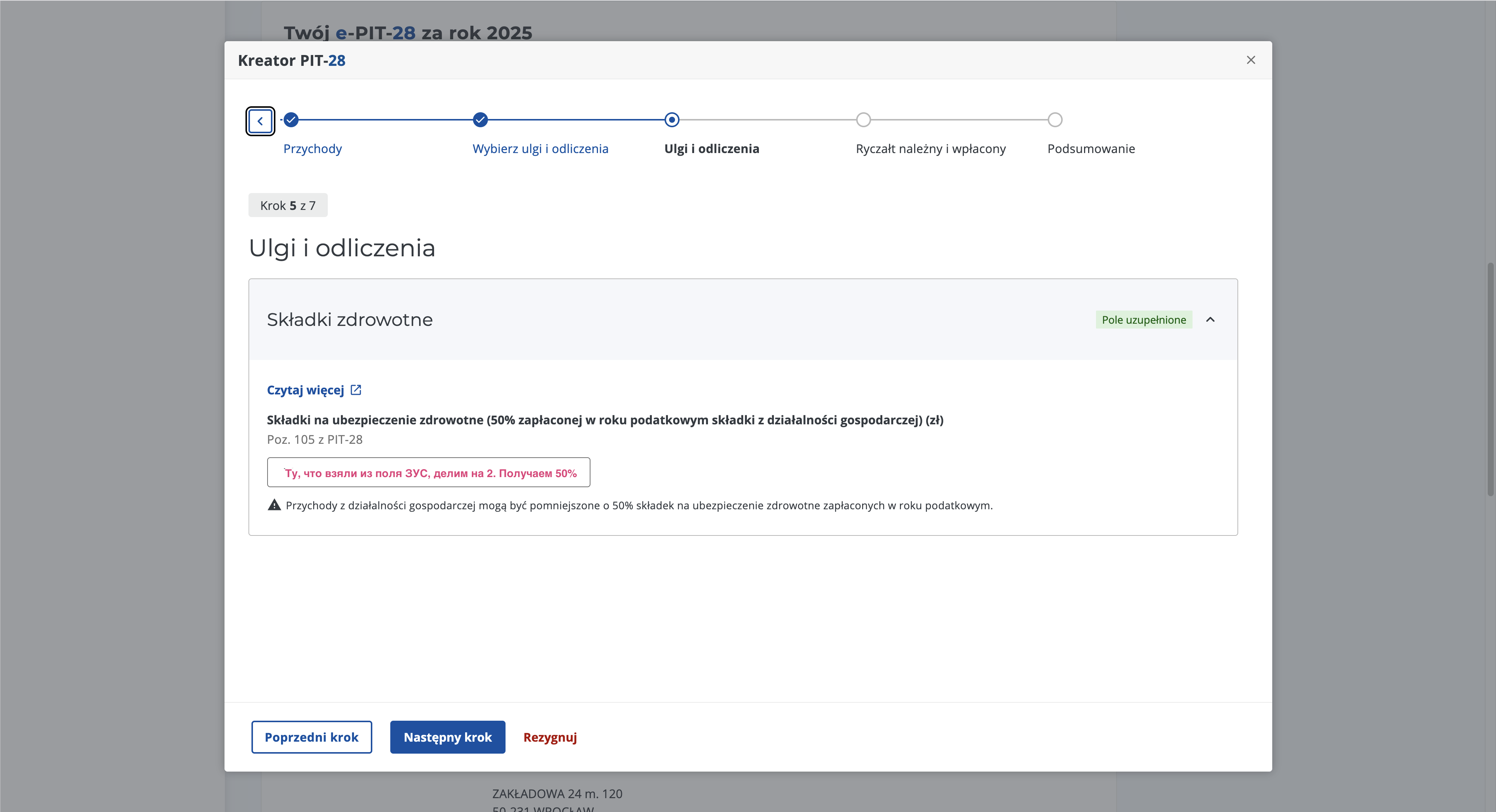The image size is (1496, 812).
Task: Click the Przychody step checkmark circle
Action: 291,120
